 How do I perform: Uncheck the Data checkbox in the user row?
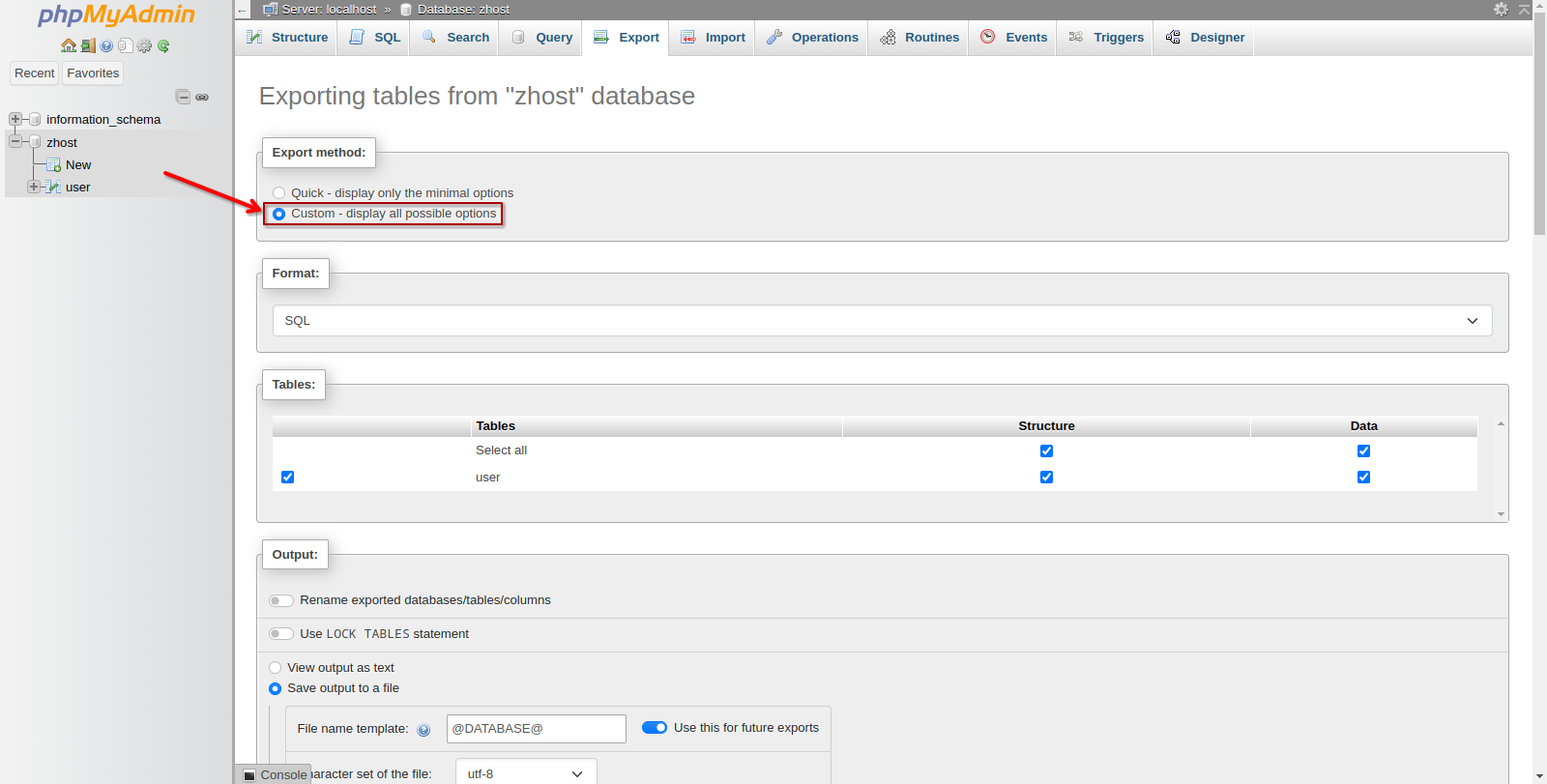1363,477
